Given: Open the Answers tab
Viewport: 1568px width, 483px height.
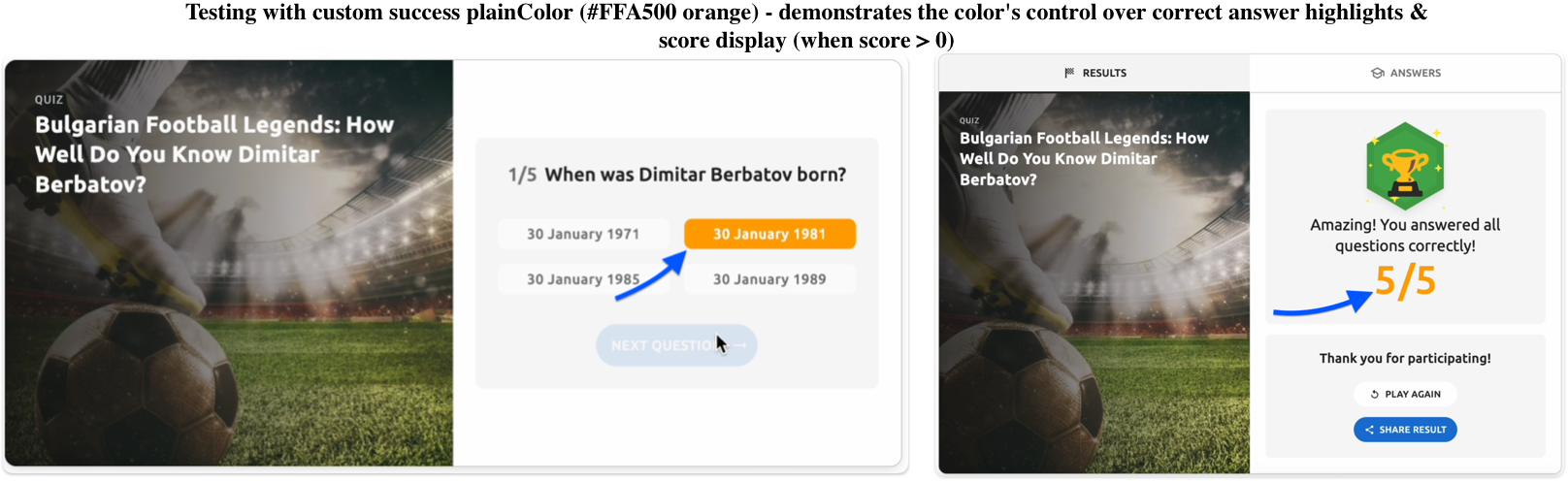Looking at the screenshot, I should click(1406, 73).
